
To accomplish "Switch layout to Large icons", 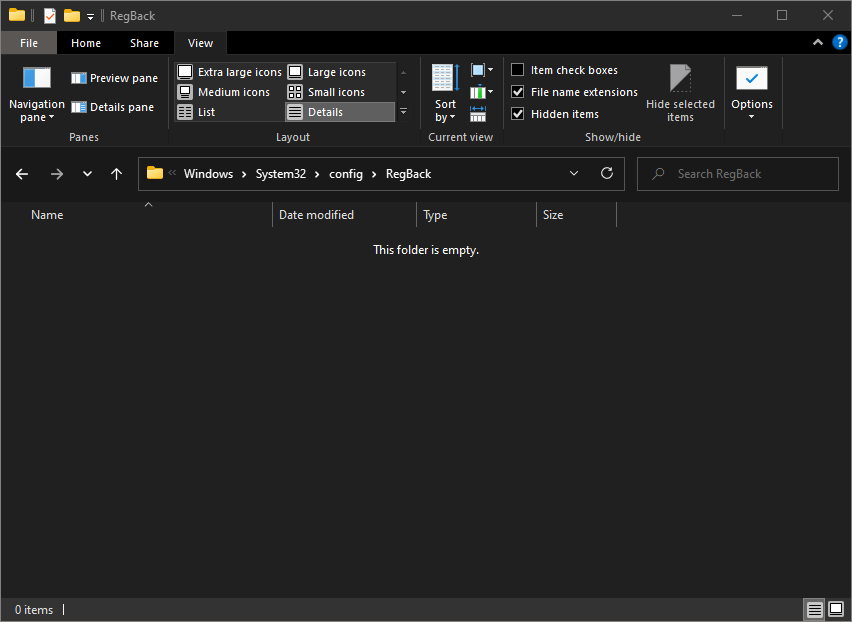I will coord(327,72).
